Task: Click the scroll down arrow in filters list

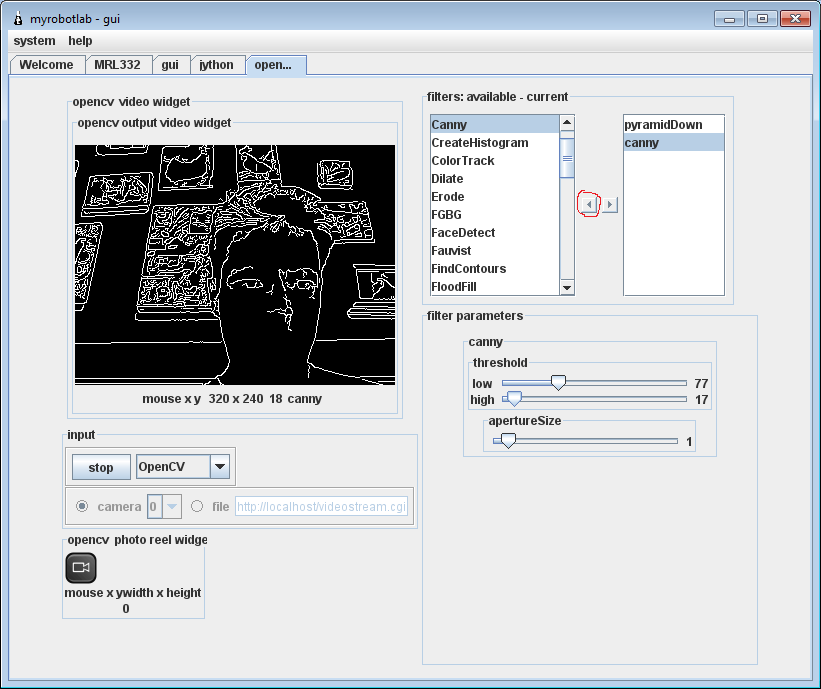Action: point(567,288)
